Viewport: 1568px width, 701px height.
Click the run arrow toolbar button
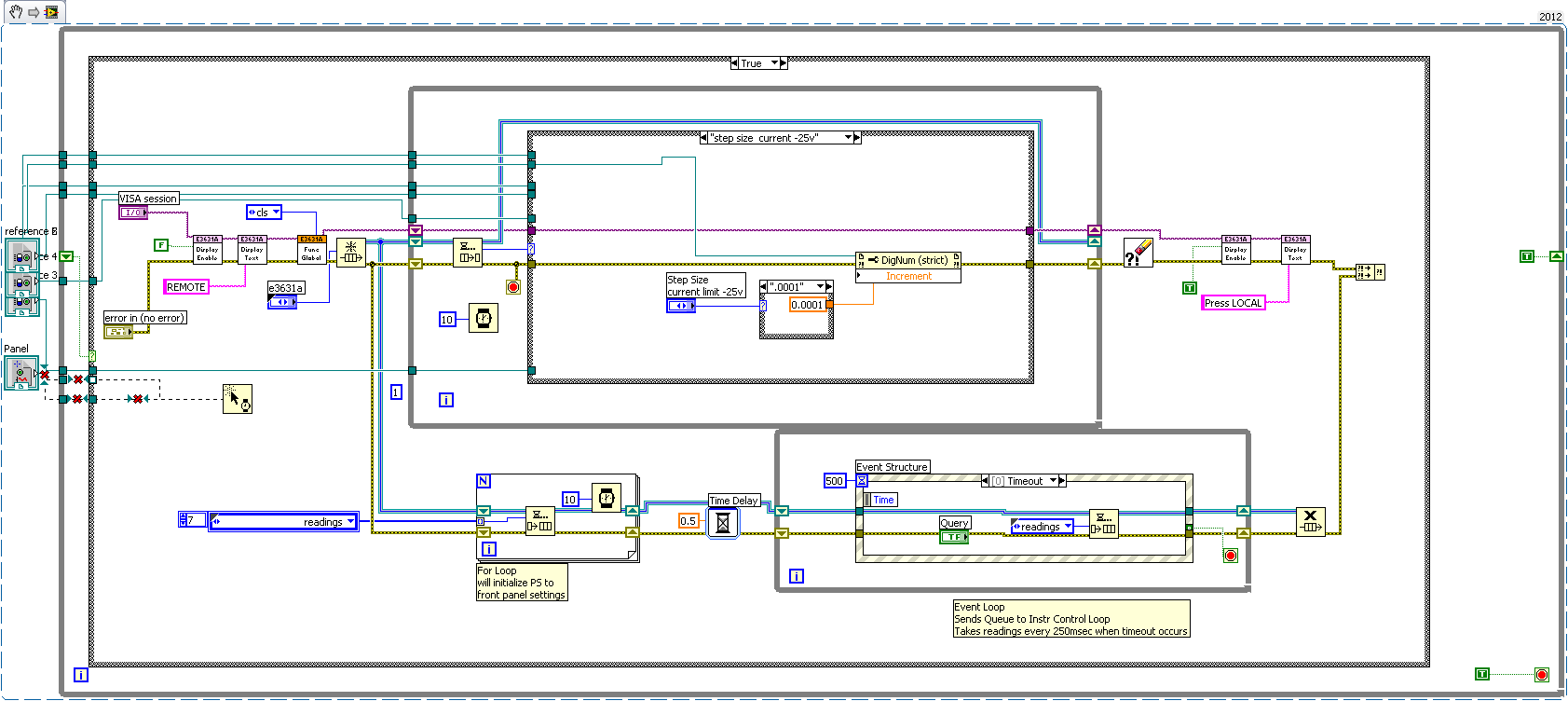34,12
